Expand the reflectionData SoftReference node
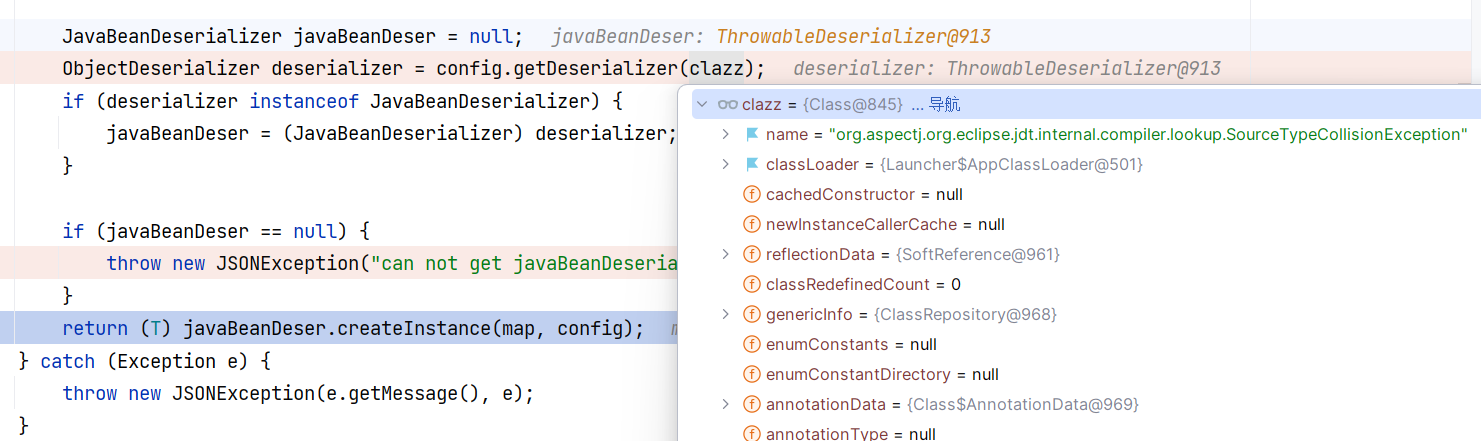 tap(726, 255)
